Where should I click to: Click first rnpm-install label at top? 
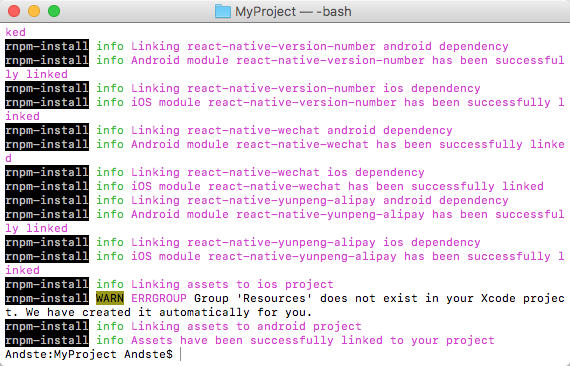pos(47,47)
